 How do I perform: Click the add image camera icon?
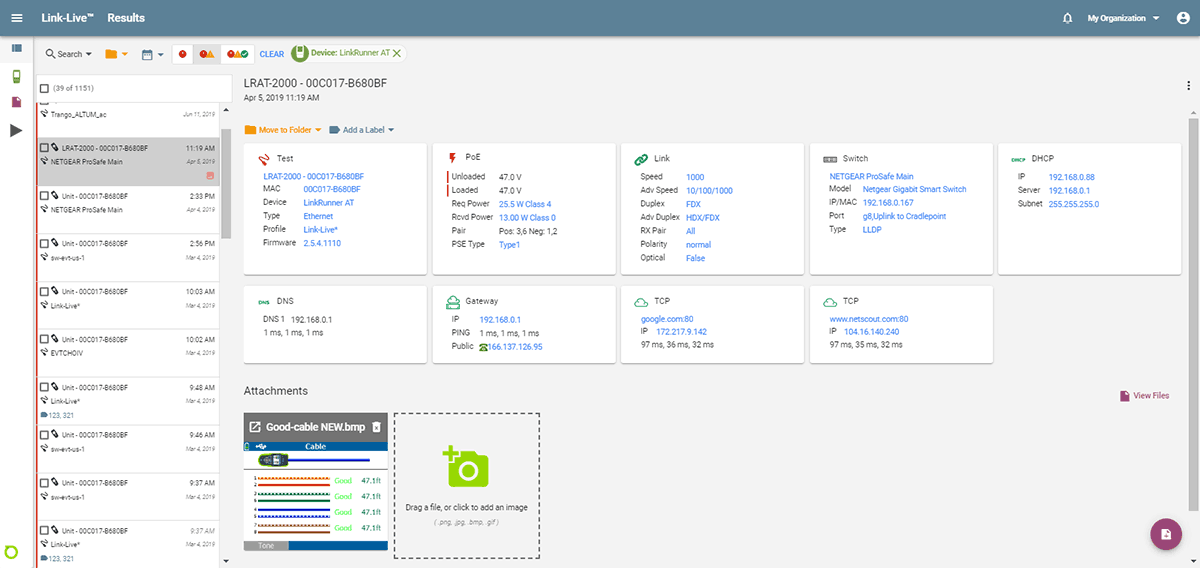tap(465, 466)
